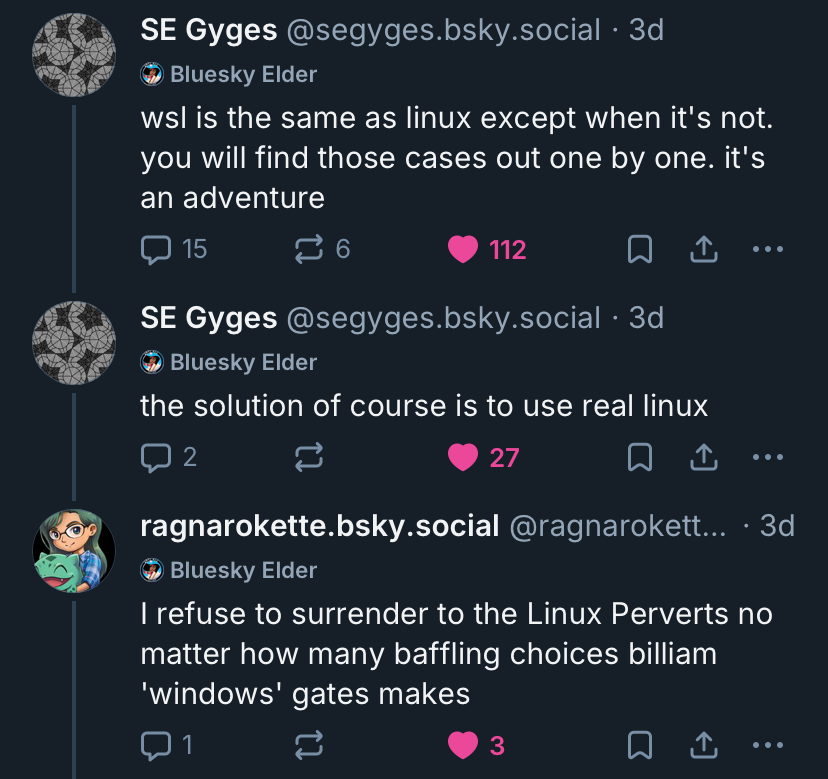Screen dimensions: 828x779
Task: Open ragnarokette's profile picture
Action: click(75, 551)
